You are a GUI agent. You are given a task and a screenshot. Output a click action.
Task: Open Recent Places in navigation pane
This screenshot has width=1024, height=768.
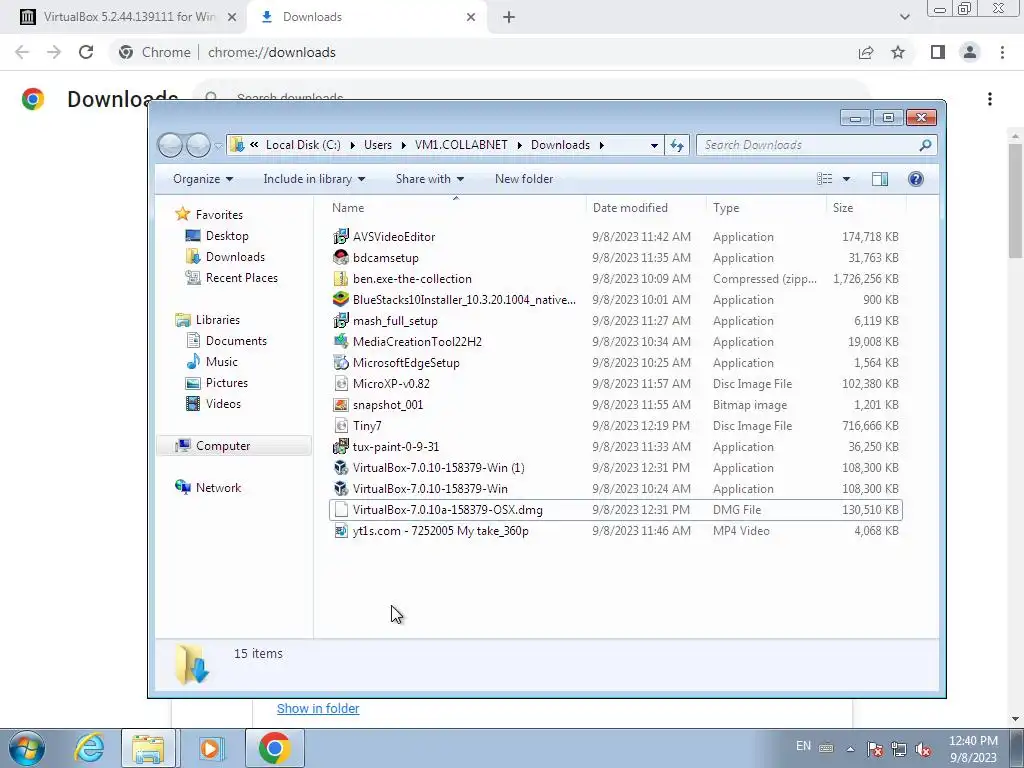[x=242, y=278]
